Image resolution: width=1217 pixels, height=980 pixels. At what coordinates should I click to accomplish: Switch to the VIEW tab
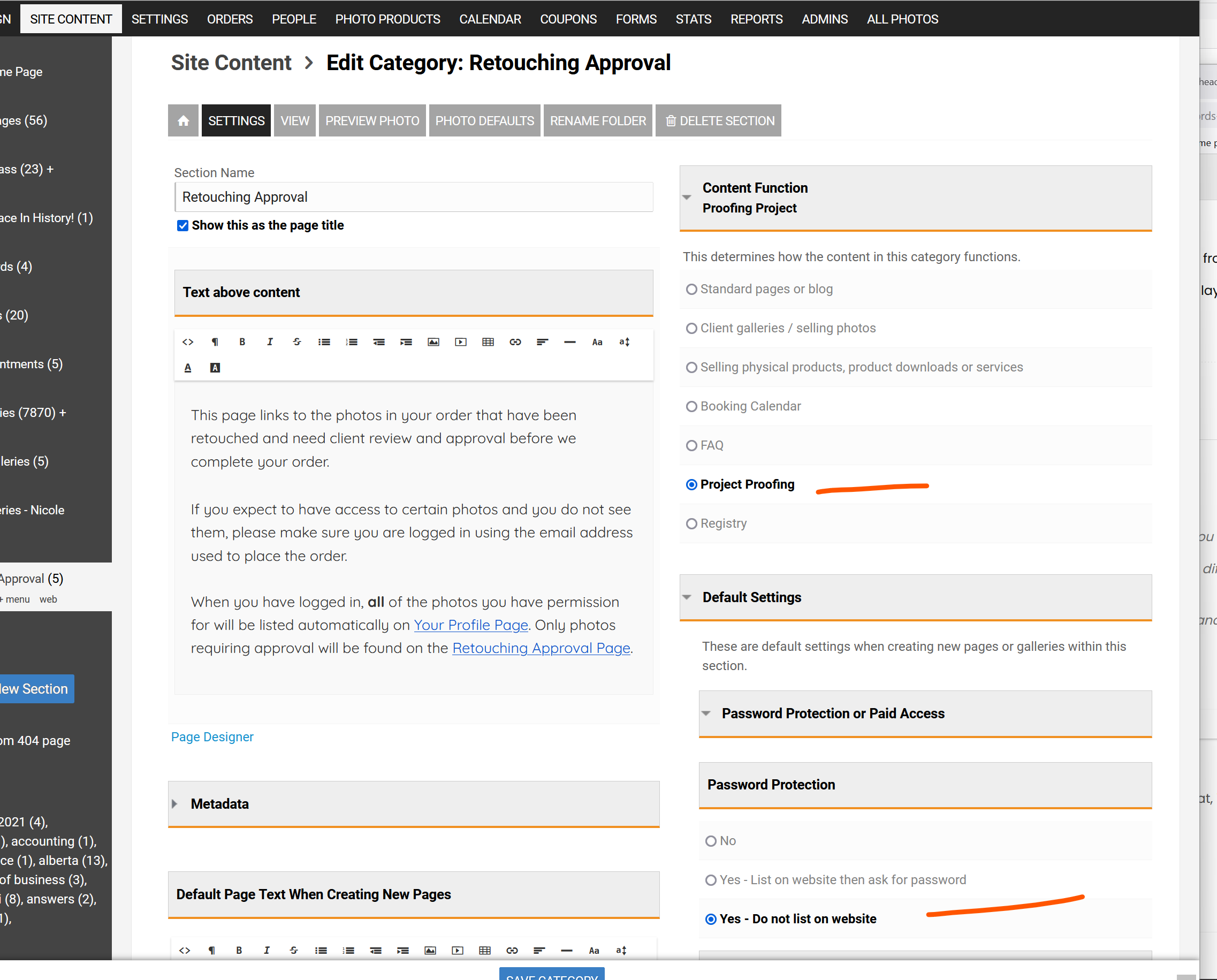pyautogui.click(x=295, y=120)
